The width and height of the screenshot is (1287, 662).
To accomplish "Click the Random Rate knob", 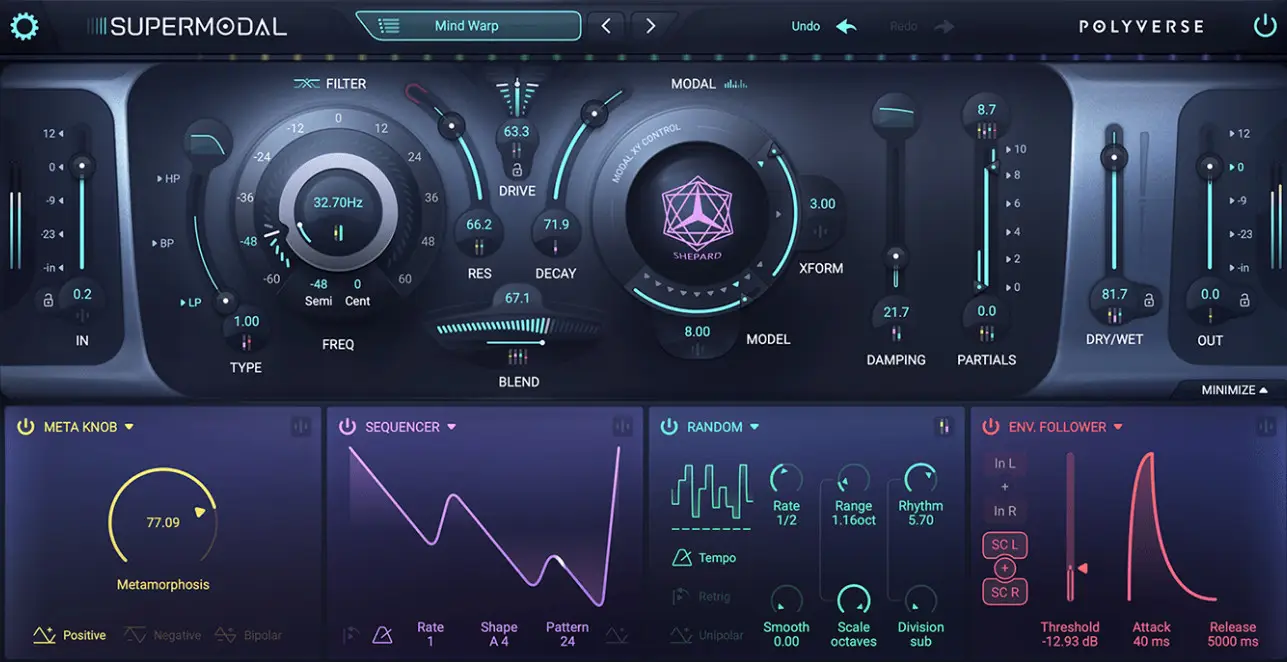I will [x=787, y=480].
